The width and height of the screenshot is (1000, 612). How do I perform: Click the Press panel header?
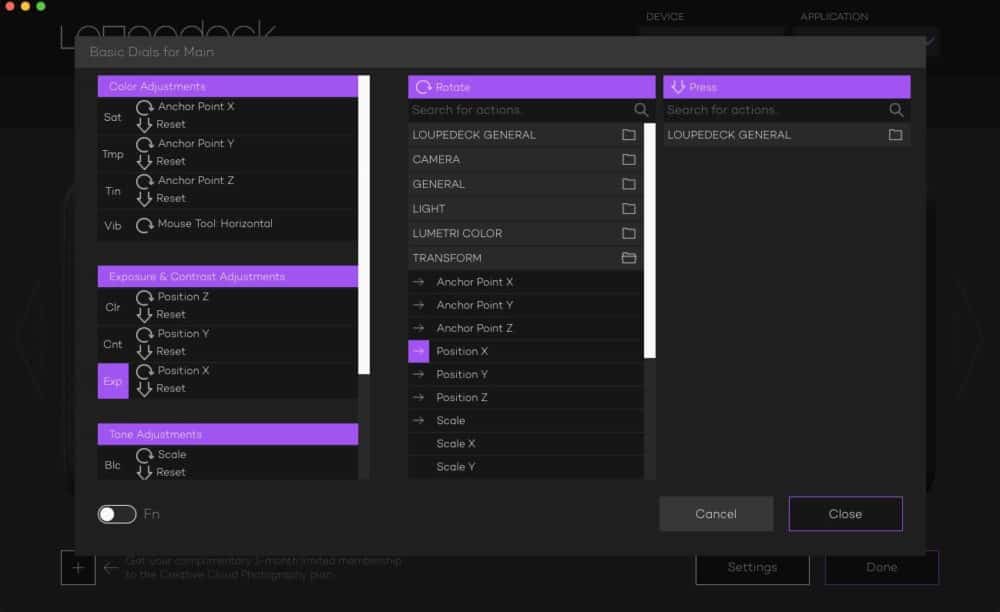(x=786, y=87)
